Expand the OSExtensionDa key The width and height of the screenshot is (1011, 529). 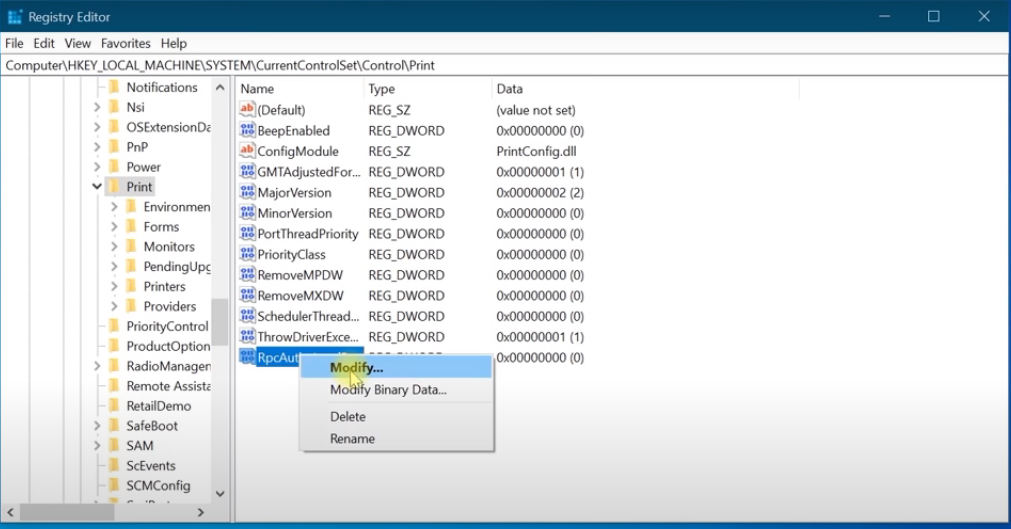97,127
